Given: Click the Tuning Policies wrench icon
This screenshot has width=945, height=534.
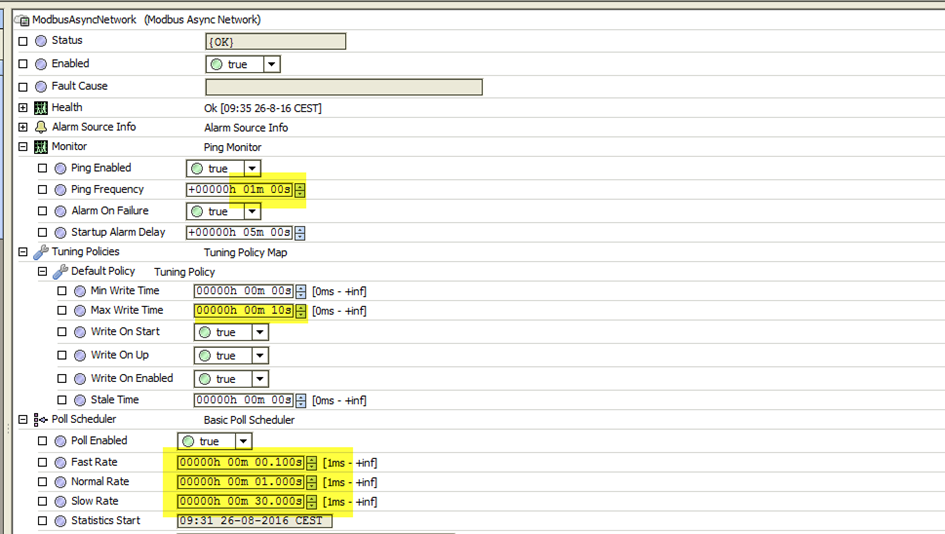Looking at the screenshot, I should point(41,252).
